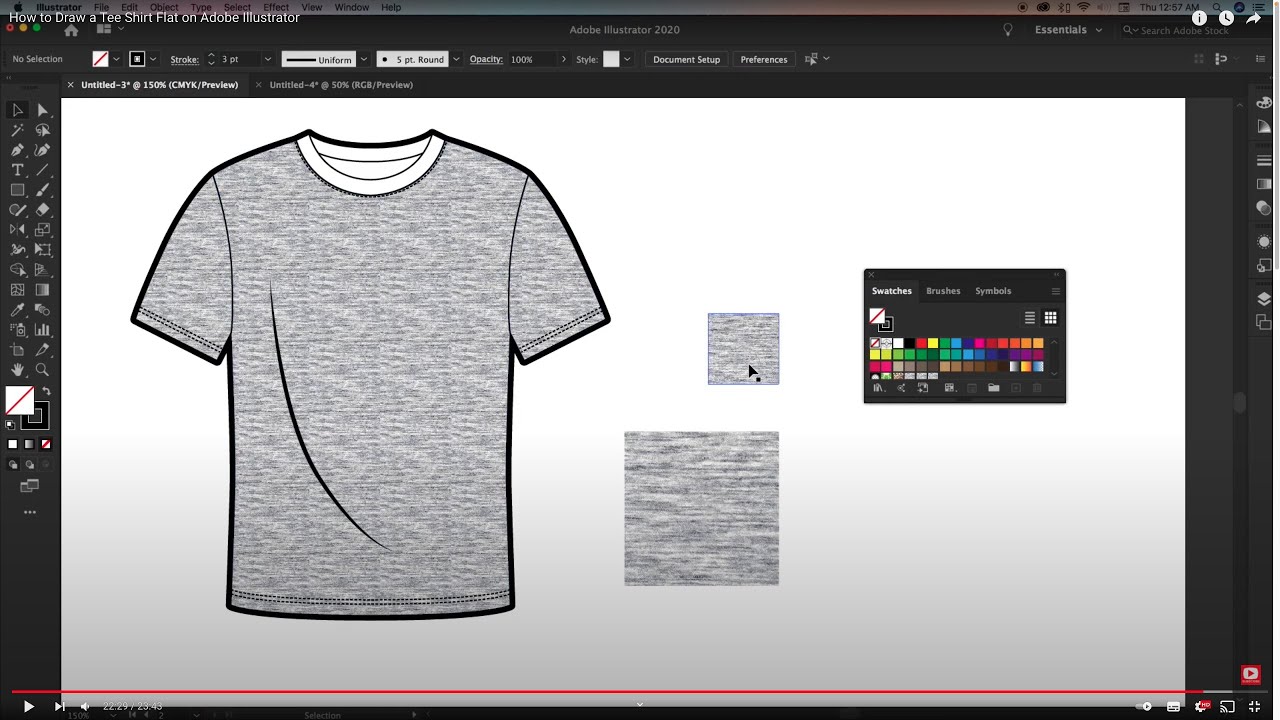This screenshot has width=1280, height=720.
Task: Reset to default fill and stroke
Action: [x=11, y=425]
